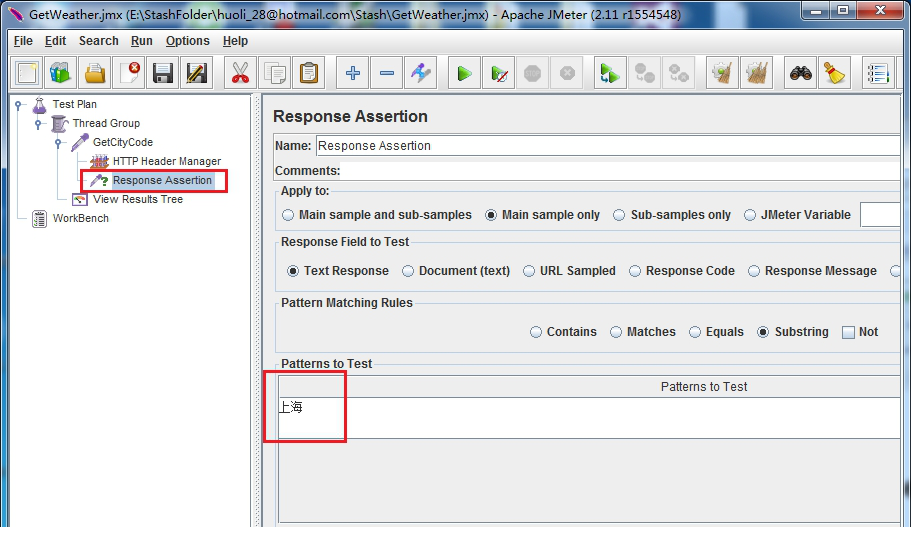The image size is (911, 548).
Task: Click the Patterns to Test column header
Action: point(589,387)
